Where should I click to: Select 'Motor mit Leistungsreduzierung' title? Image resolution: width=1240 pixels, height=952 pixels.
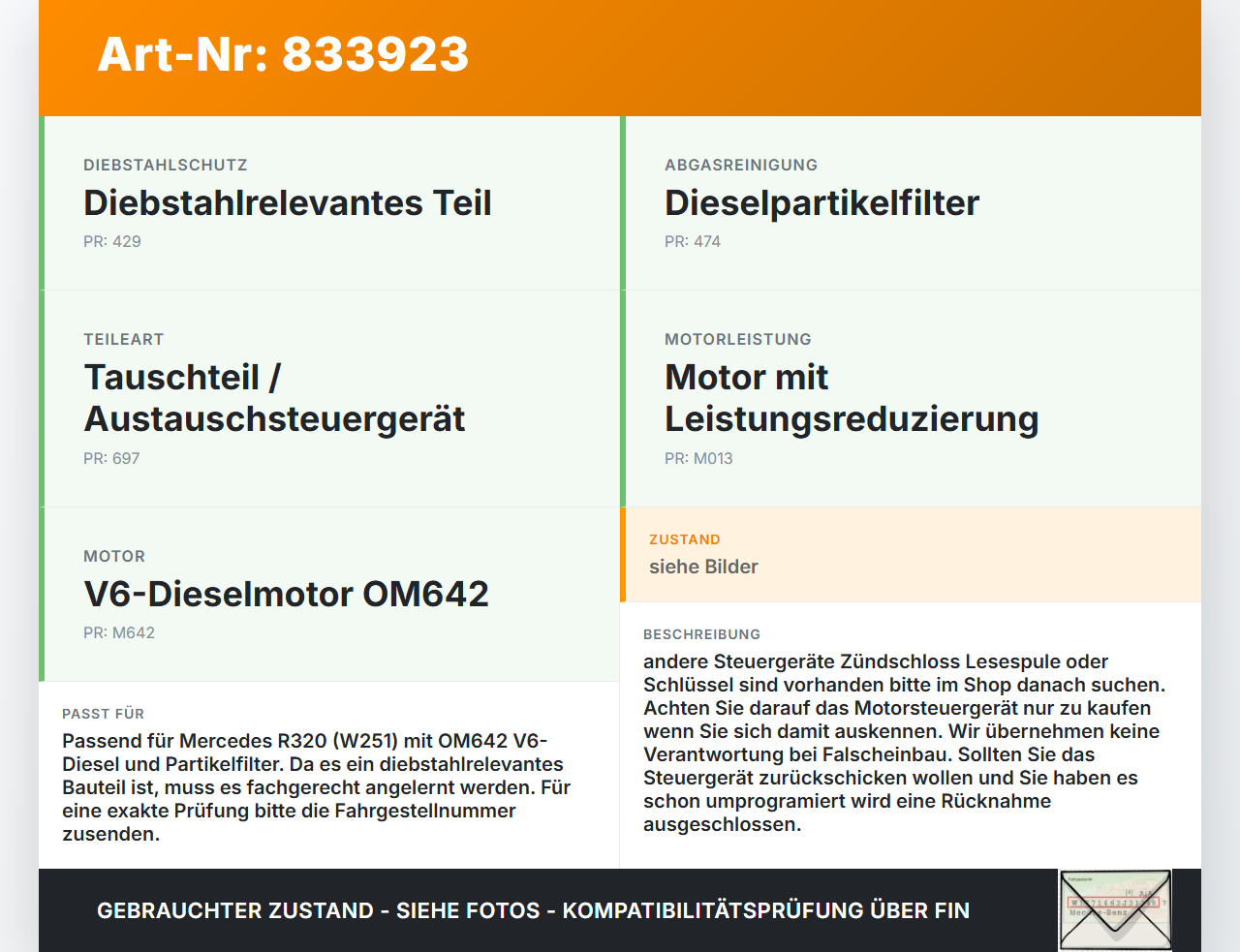coord(852,398)
